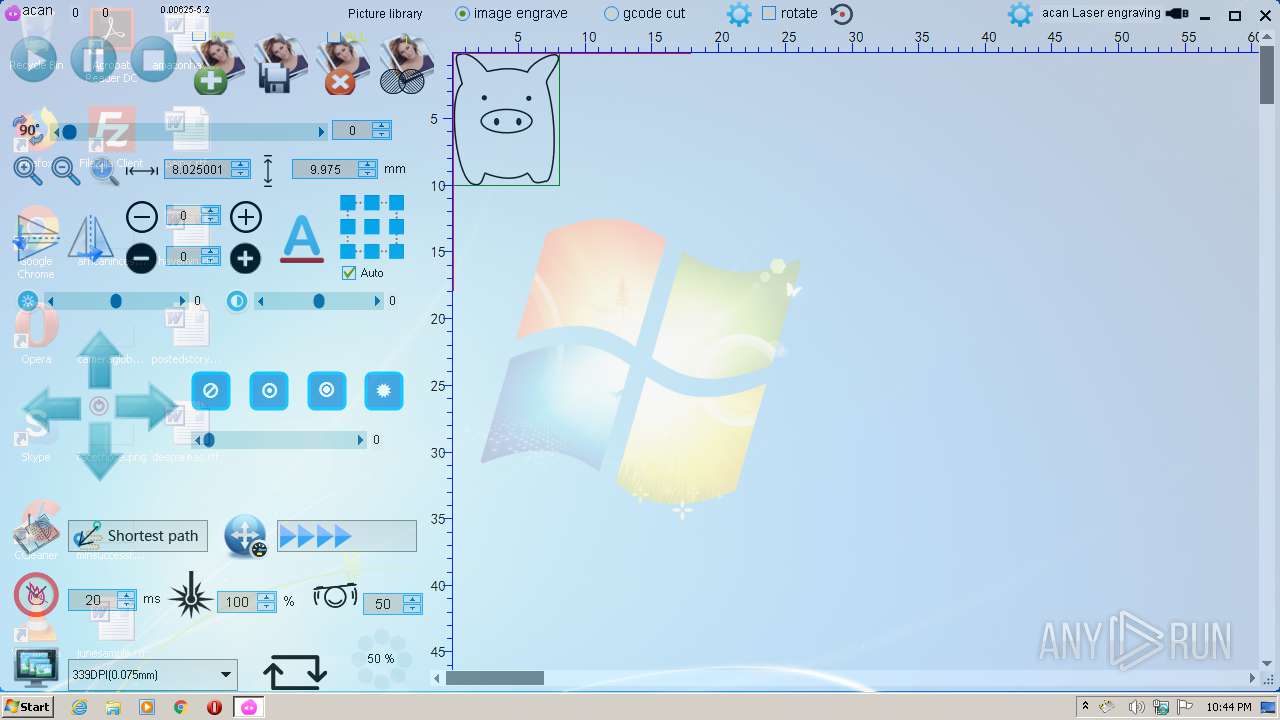This screenshot has width=1280, height=720.
Task: Select the pig image thumbnail on canvas
Action: point(506,119)
